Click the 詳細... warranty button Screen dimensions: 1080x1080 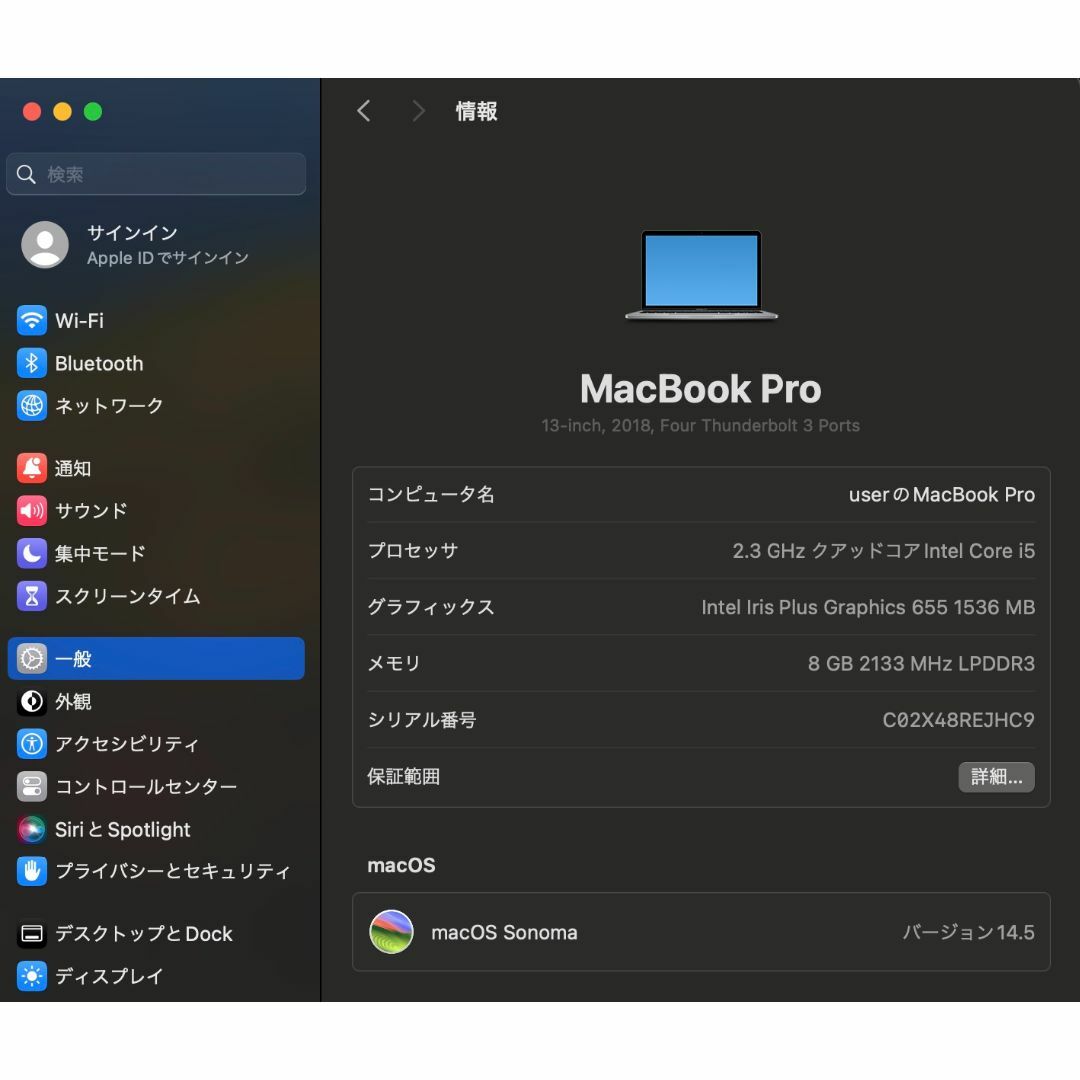click(996, 777)
